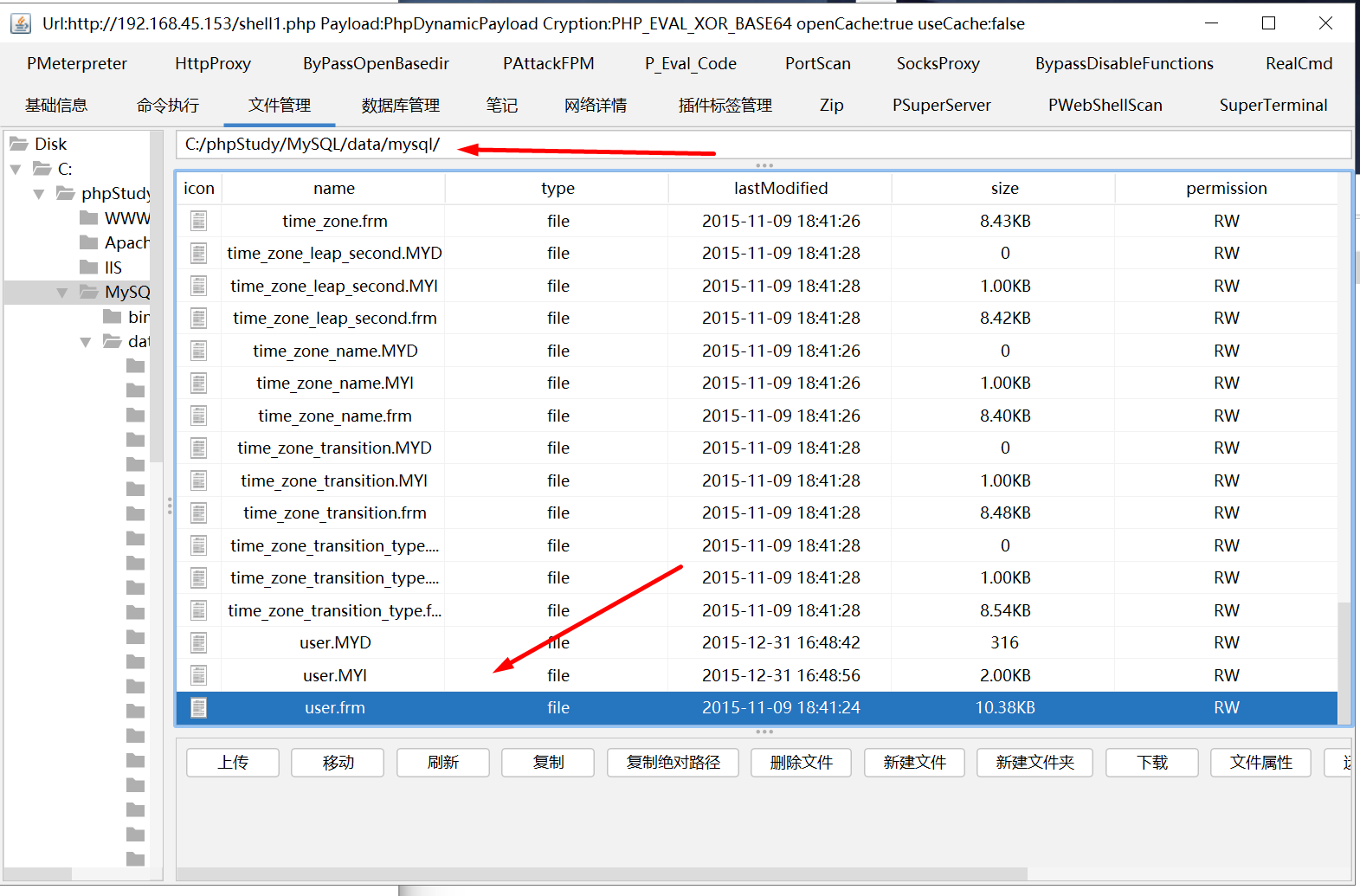This screenshot has width=1360, height=896.
Task: Switch to PAttackFPM tab
Action: [x=549, y=63]
